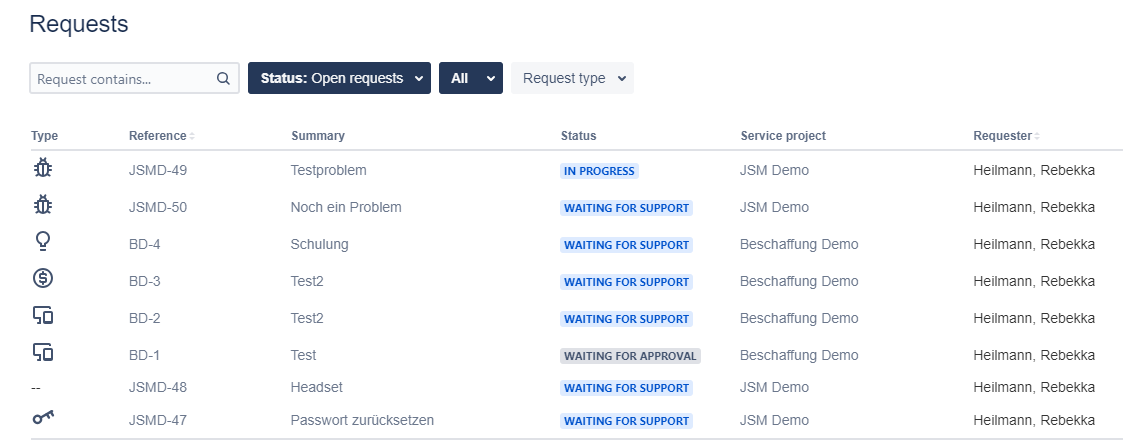Sort by the Reference column header
The height and width of the screenshot is (447, 1123).
click(158, 136)
